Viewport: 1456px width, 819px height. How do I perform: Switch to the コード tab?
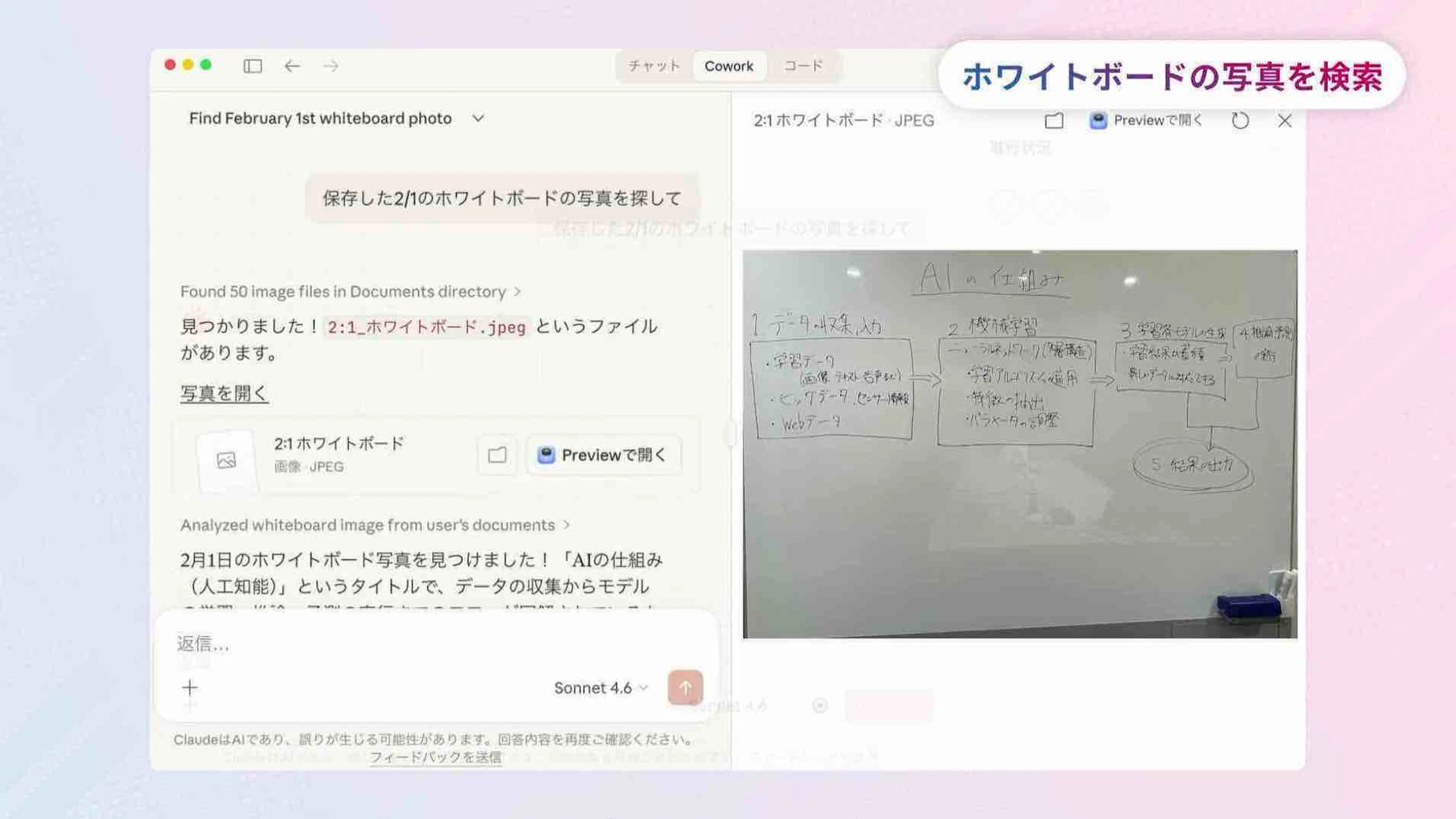[x=803, y=66]
